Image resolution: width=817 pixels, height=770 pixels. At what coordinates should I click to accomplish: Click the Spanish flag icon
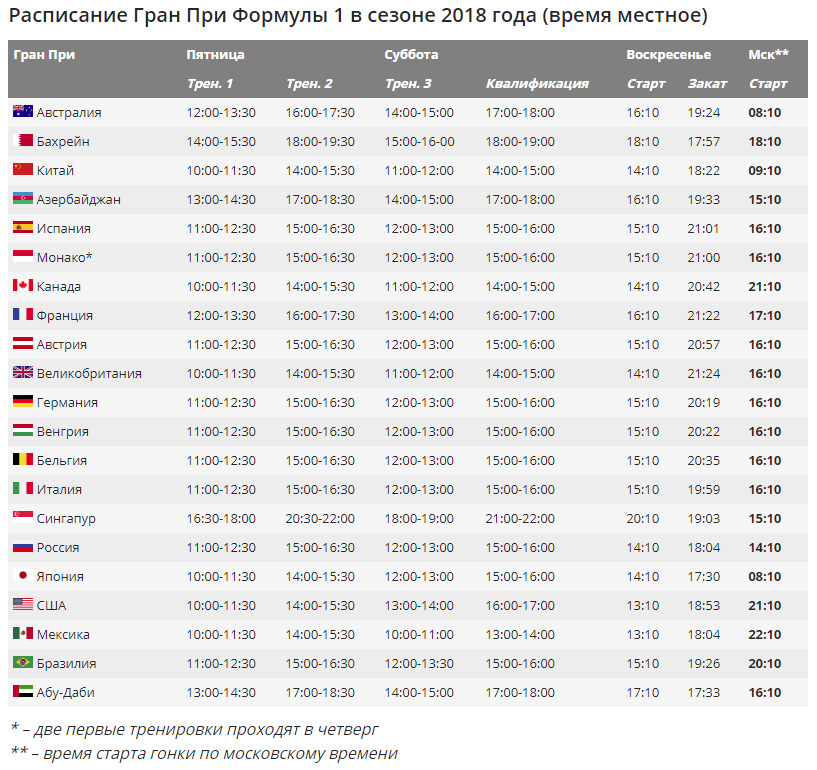click(23, 227)
